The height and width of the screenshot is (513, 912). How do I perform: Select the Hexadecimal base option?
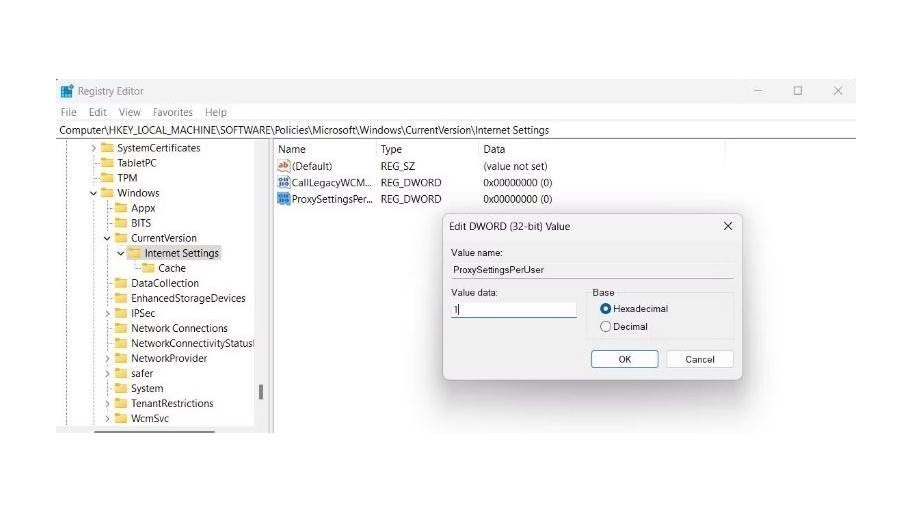[605, 309]
